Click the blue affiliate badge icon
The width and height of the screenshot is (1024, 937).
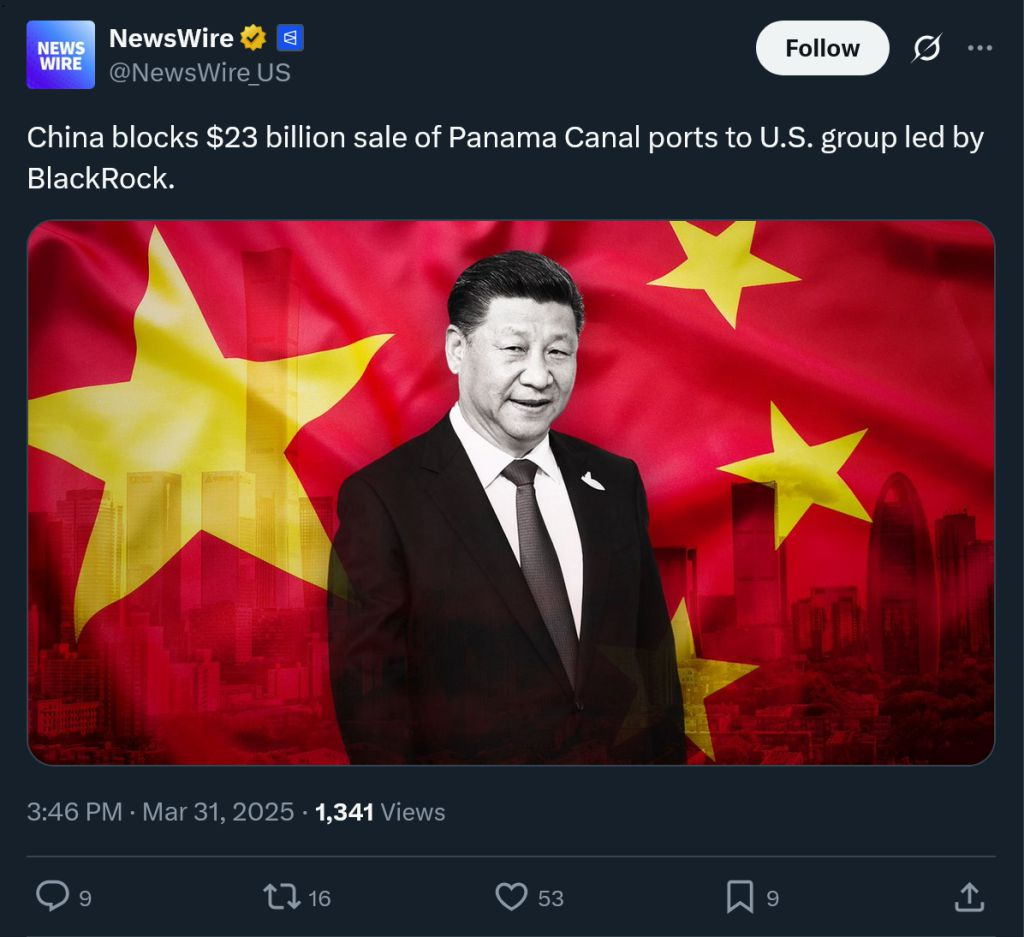[290, 38]
